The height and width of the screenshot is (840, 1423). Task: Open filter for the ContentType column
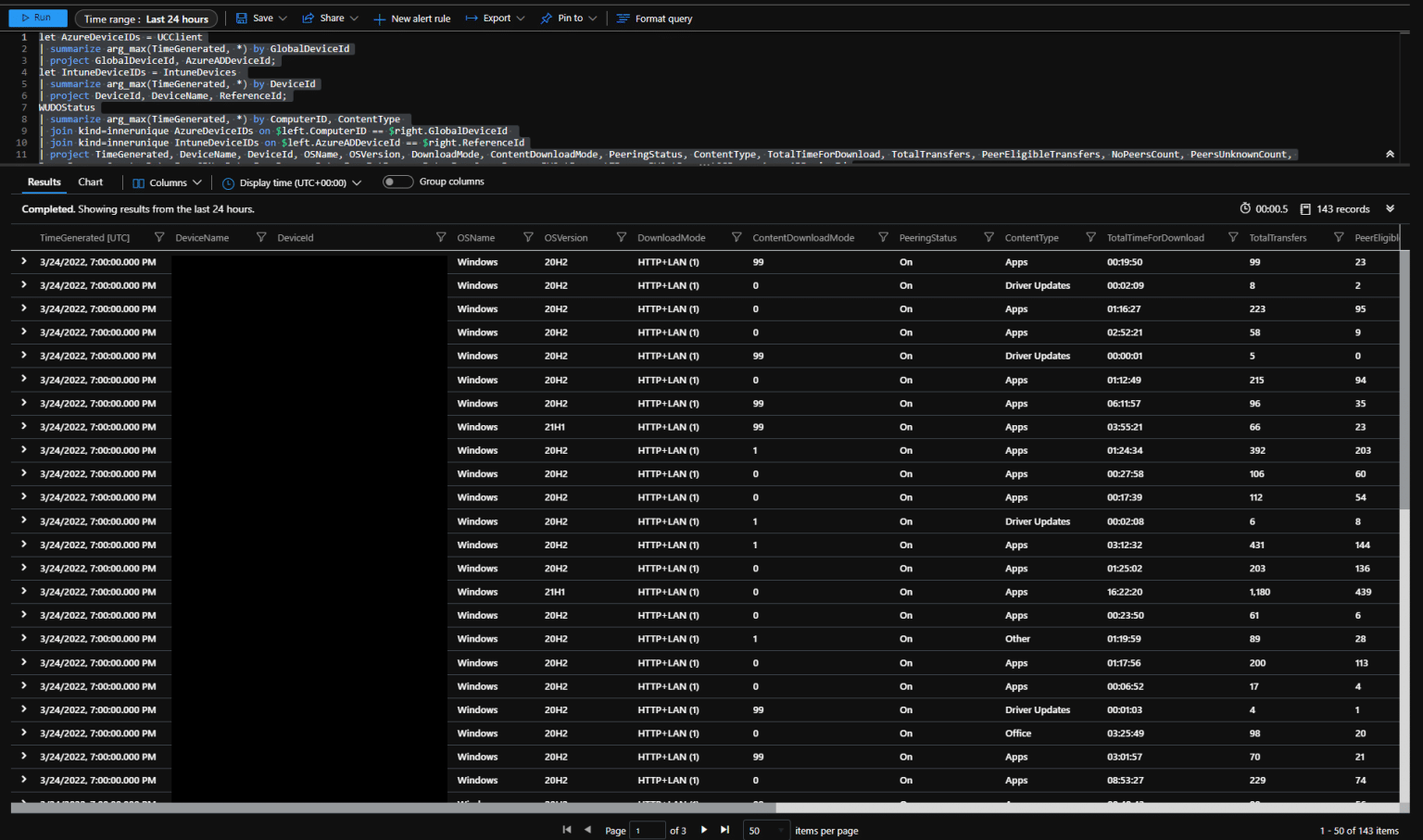(1090, 238)
